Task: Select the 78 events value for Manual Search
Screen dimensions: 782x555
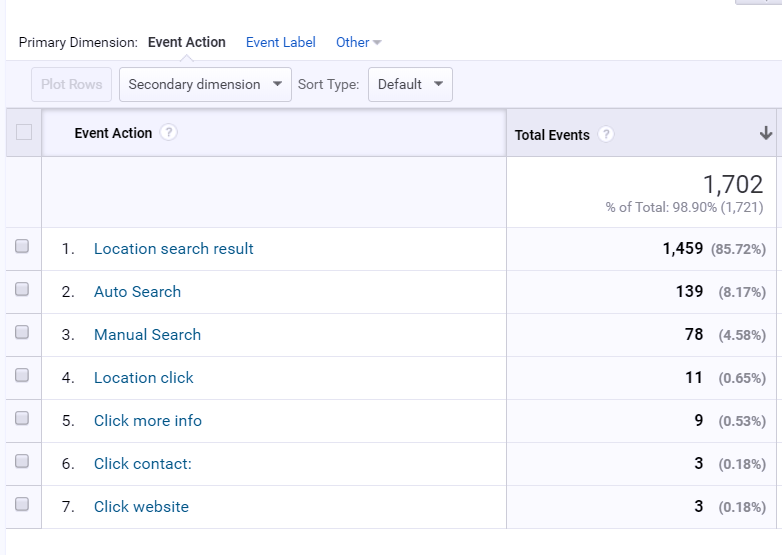Action: pos(694,334)
